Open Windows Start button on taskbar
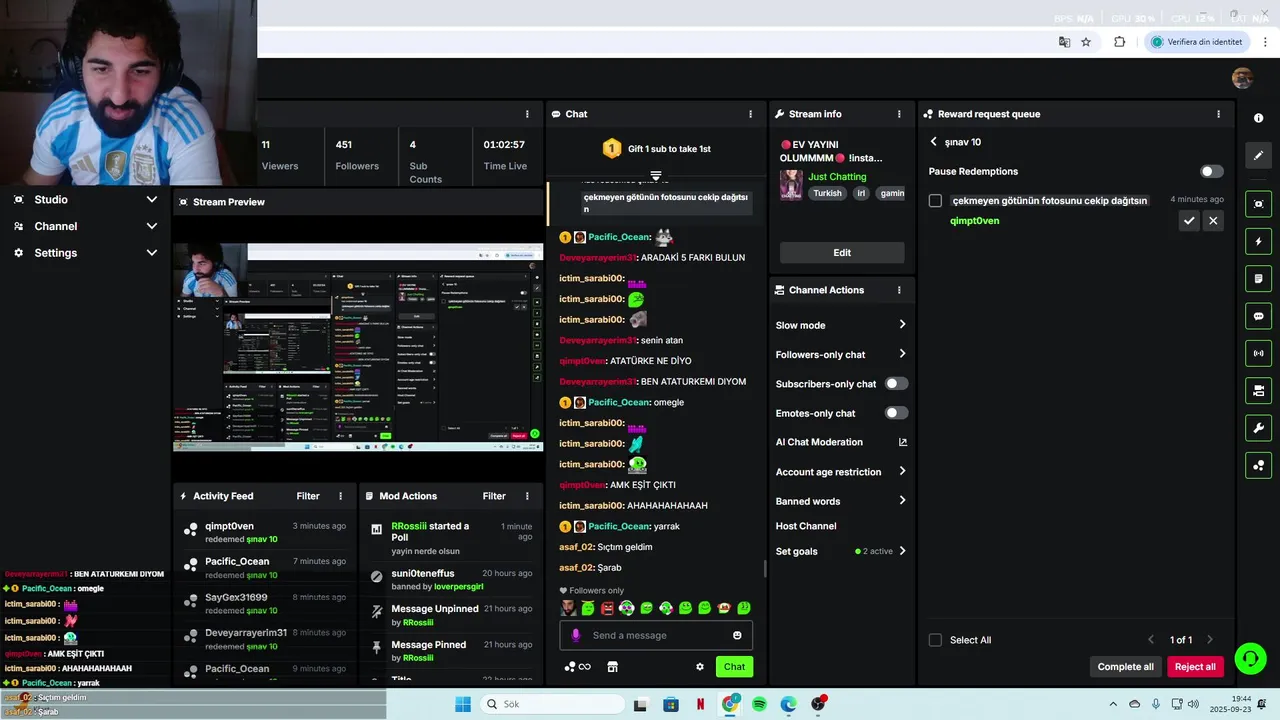The height and width of the screenshot is (720, 1280). (x=463, y=704)
